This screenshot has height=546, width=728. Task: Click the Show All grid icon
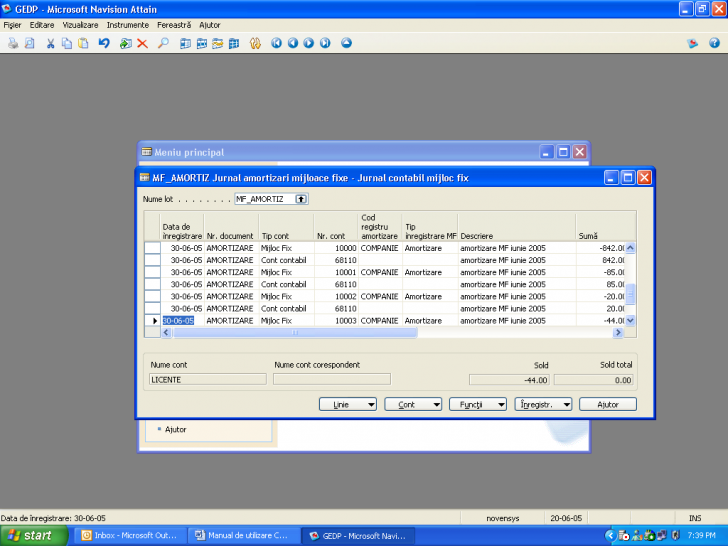[234, 43]
